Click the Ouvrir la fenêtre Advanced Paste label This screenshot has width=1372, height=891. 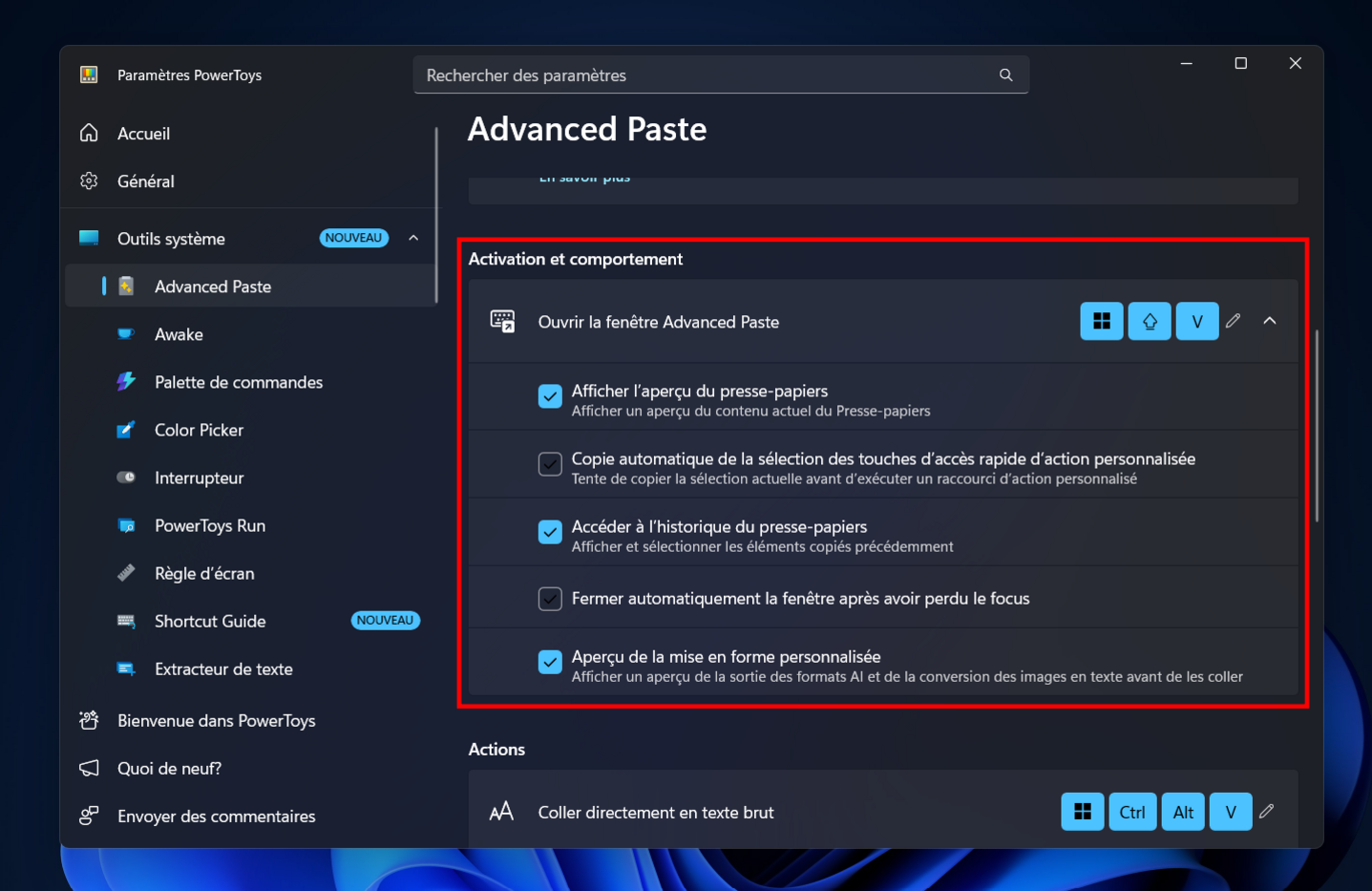(x=659, y=322)
